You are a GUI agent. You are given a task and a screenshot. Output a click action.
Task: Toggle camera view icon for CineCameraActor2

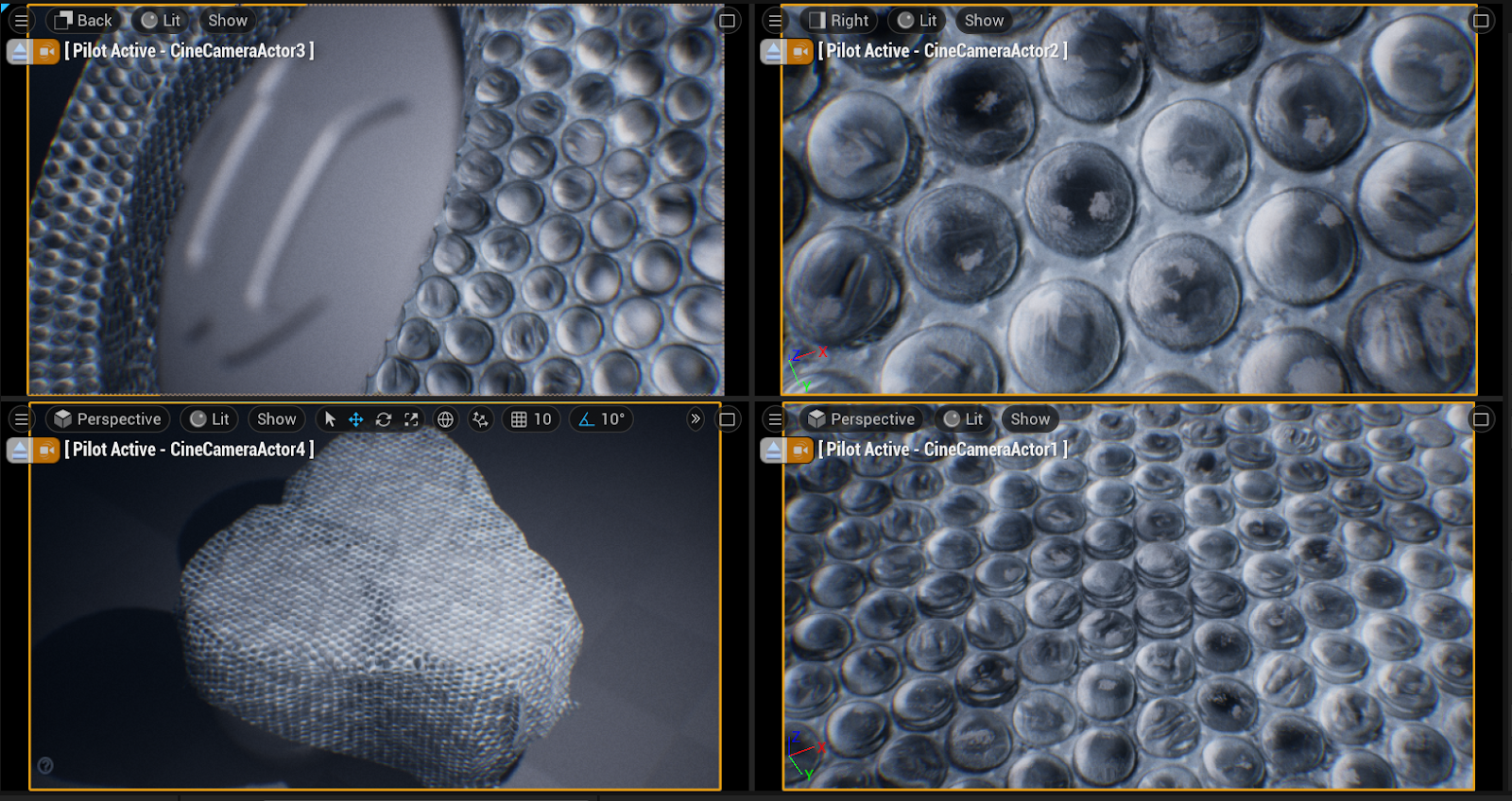[800, 51]
